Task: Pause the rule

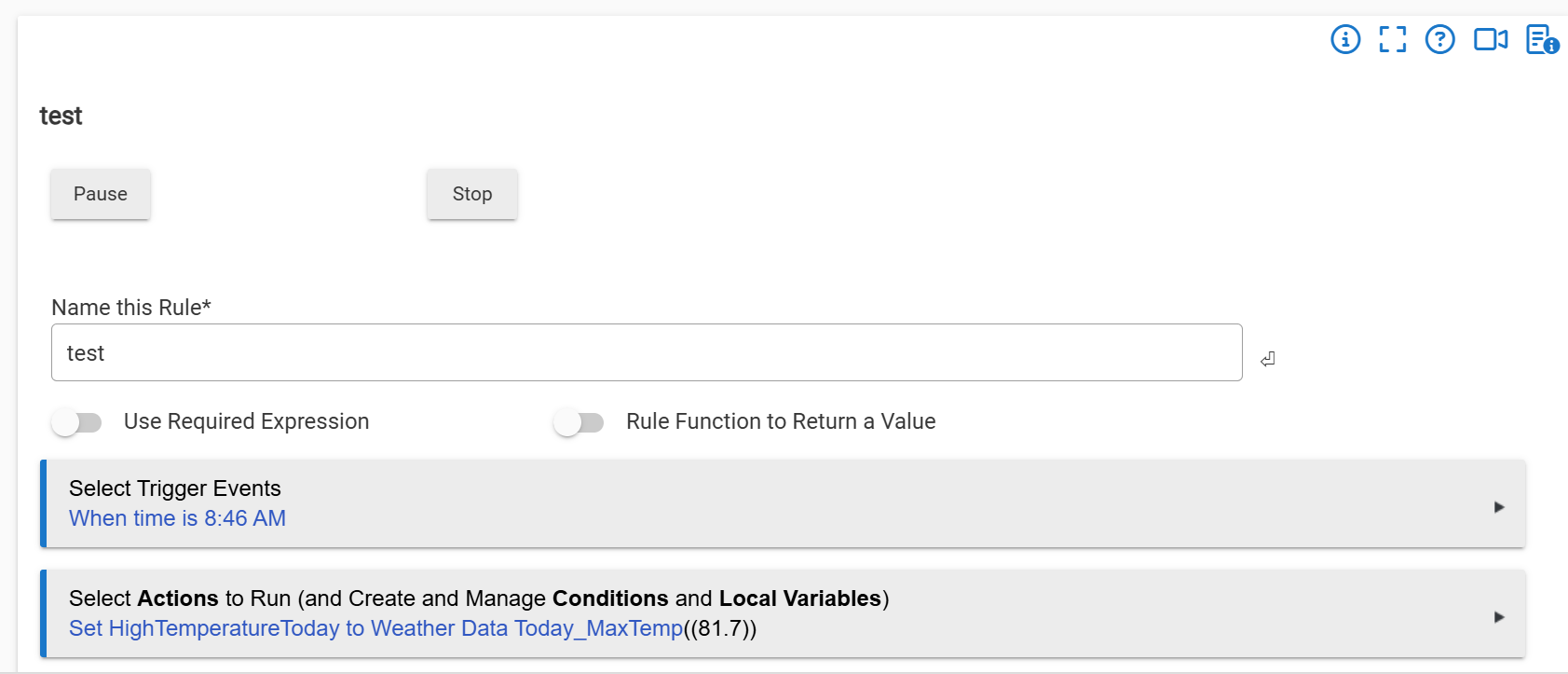Action: tap(101, 194)
